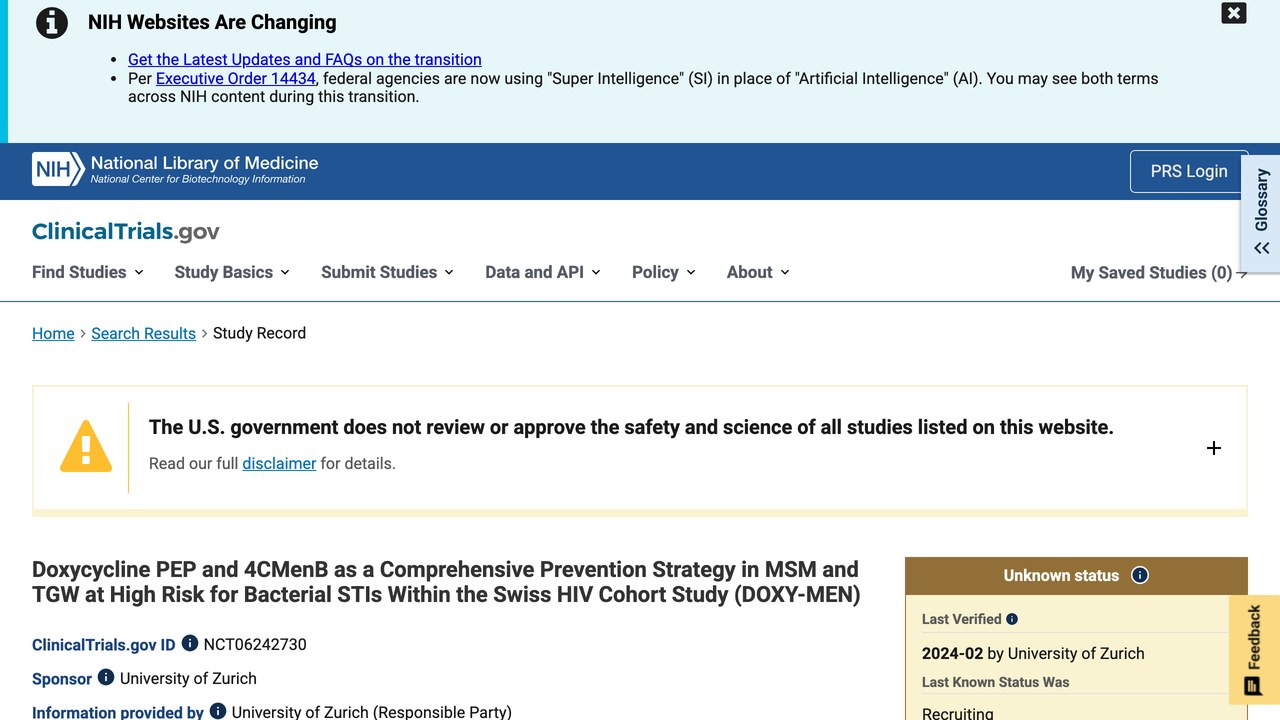
Task: Go to Home breadcrumb
Action: [x=53, y=333]
